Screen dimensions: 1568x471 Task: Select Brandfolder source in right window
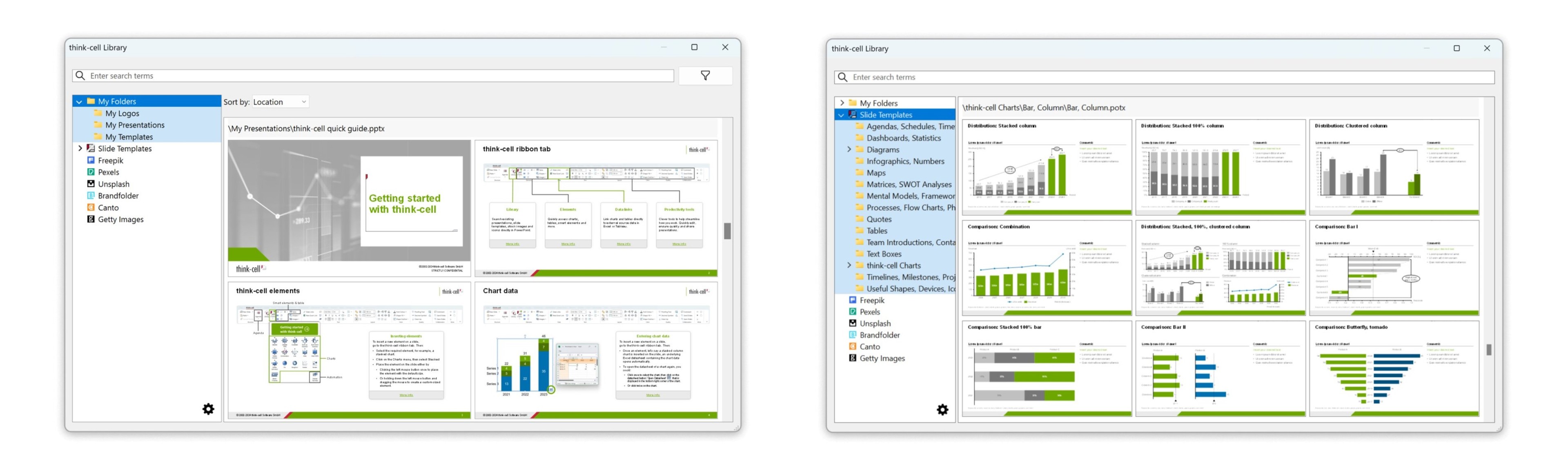coord(880,335)
